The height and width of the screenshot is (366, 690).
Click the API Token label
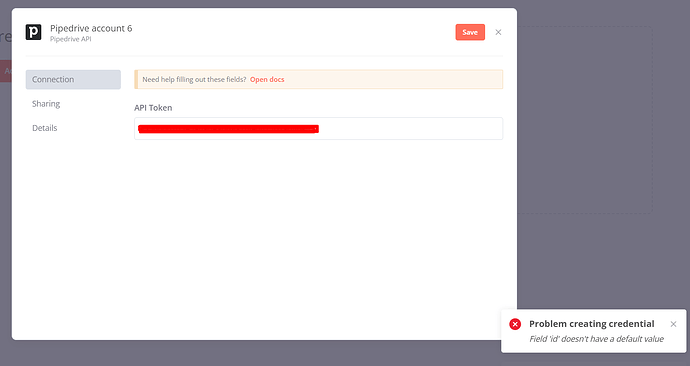pyautogui.click(x=153, y=108)
